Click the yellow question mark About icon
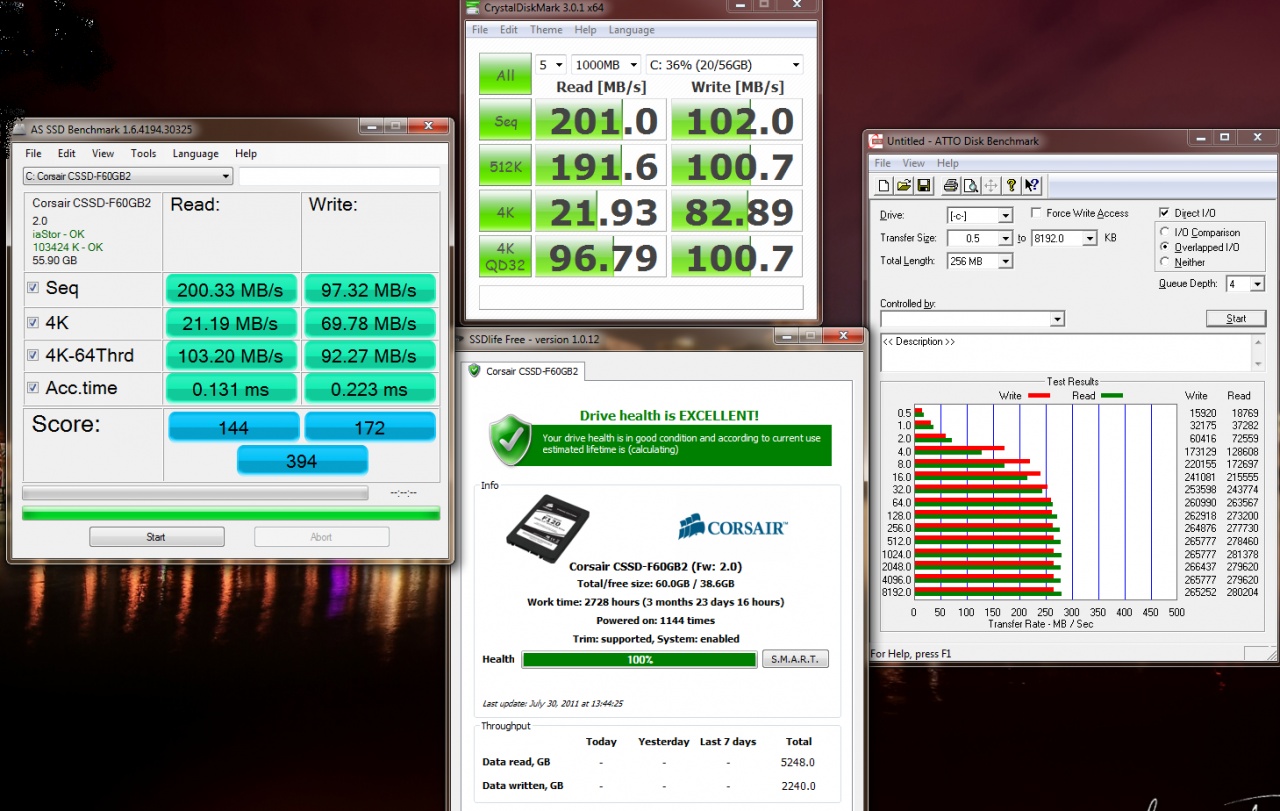 click(1011, 186)
